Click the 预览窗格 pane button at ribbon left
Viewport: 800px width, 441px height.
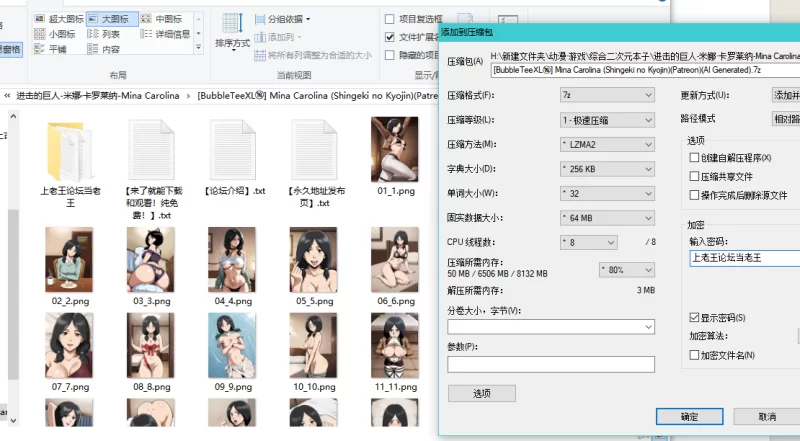coord(10,50)
